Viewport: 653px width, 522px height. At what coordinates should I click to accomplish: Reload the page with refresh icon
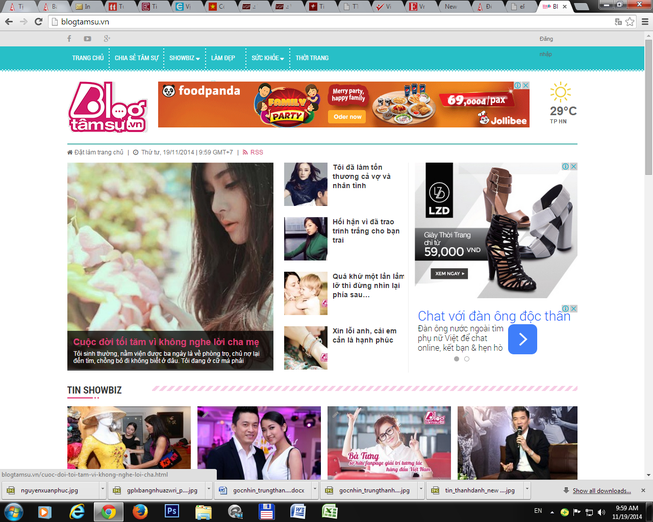click(x=38, y=22)
